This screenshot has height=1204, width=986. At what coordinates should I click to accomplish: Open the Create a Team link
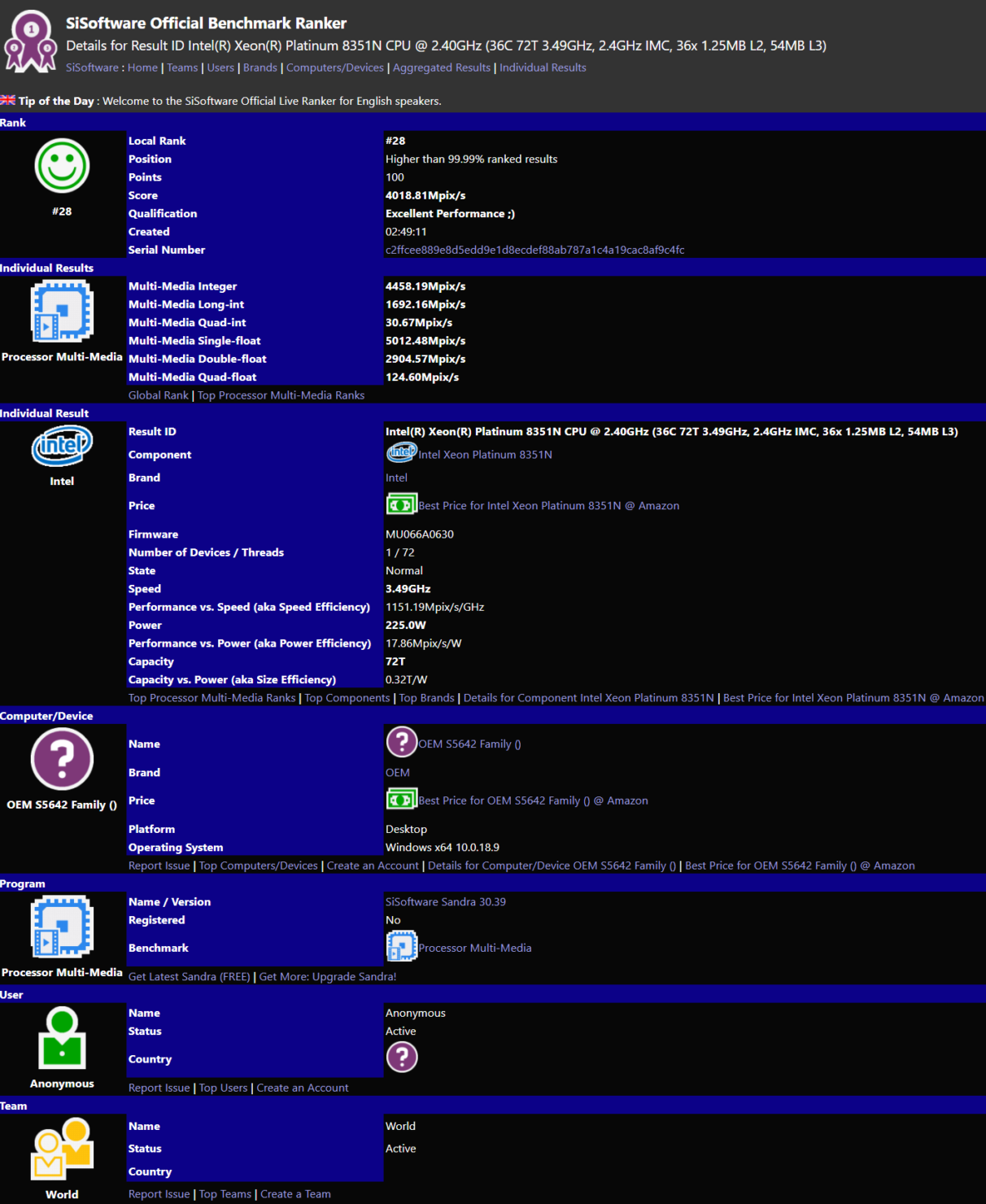point(295,1193)
